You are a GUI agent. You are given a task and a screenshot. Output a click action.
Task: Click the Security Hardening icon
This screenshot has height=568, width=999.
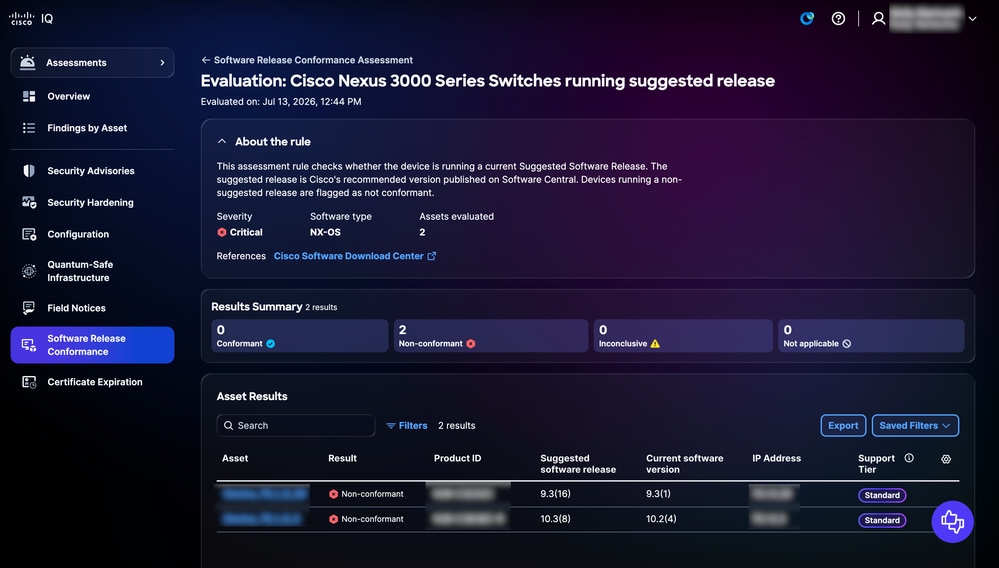coord(29,202)
